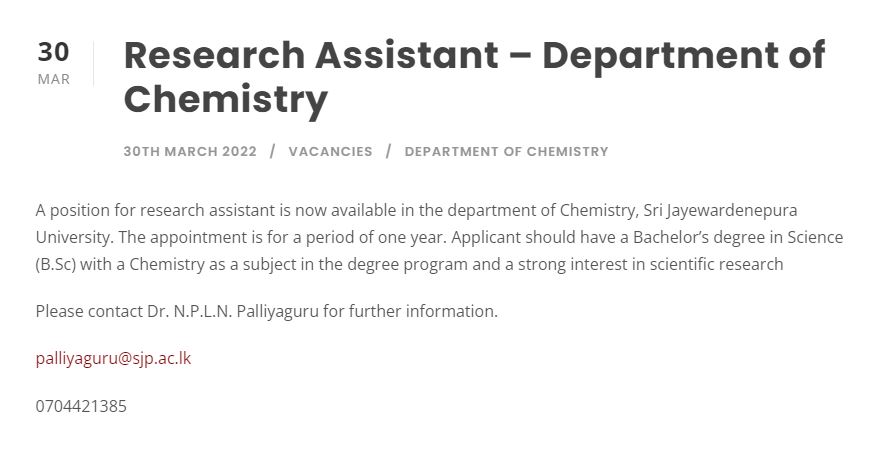883x465 pixels.
Task: Click the 'further information' text
Action: (x=423, y=311)
